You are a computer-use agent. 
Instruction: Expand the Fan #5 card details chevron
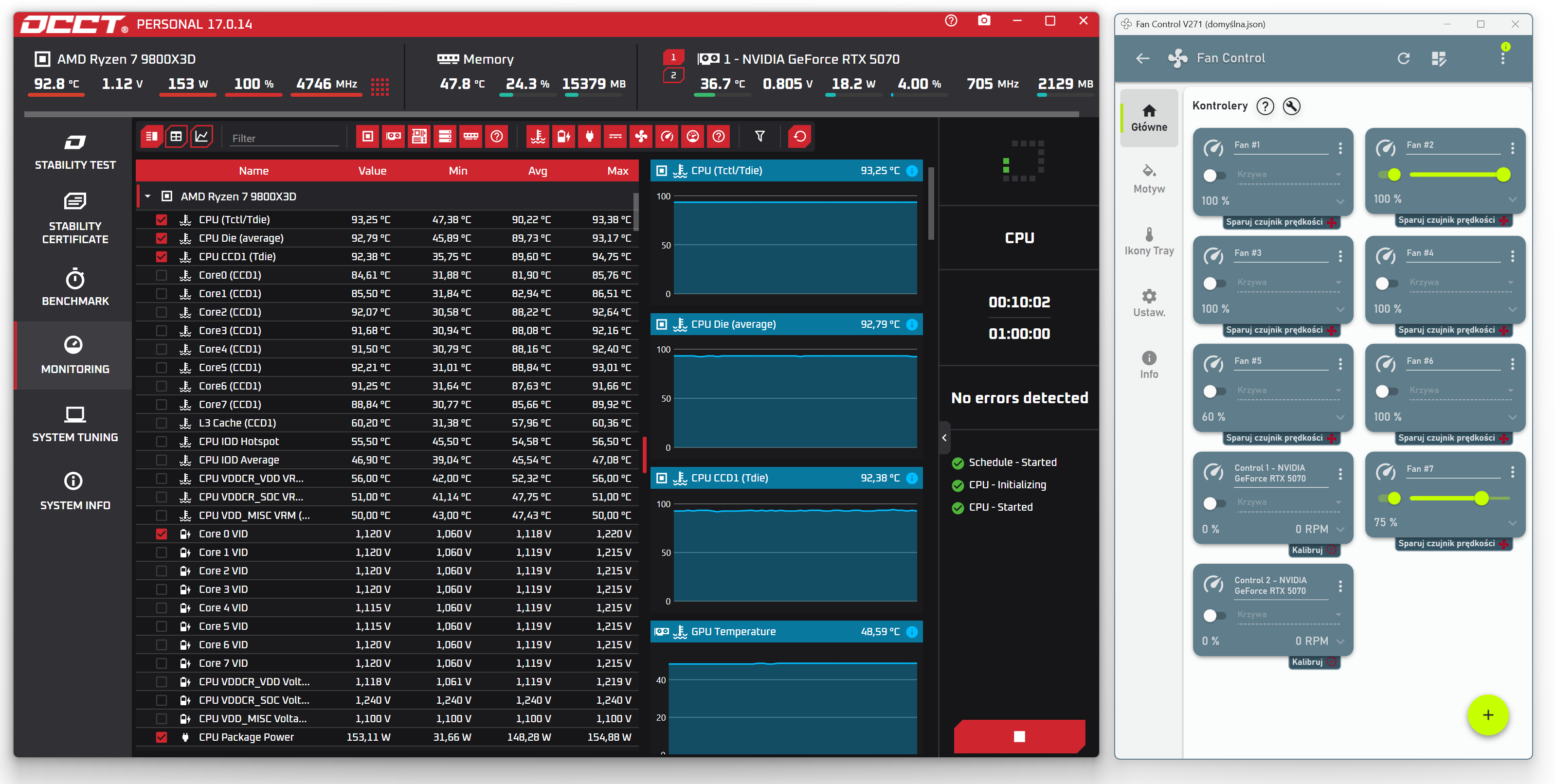[1340, 418]
